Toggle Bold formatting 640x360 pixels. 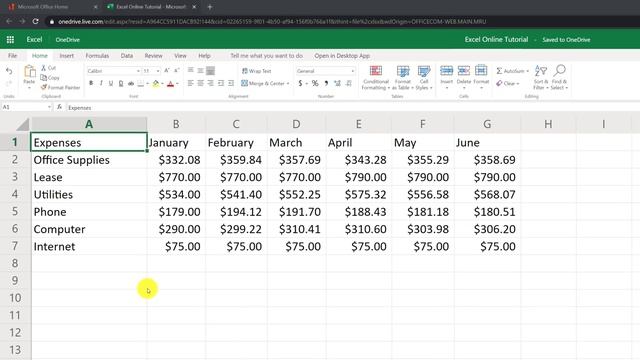tap(91, 83)
